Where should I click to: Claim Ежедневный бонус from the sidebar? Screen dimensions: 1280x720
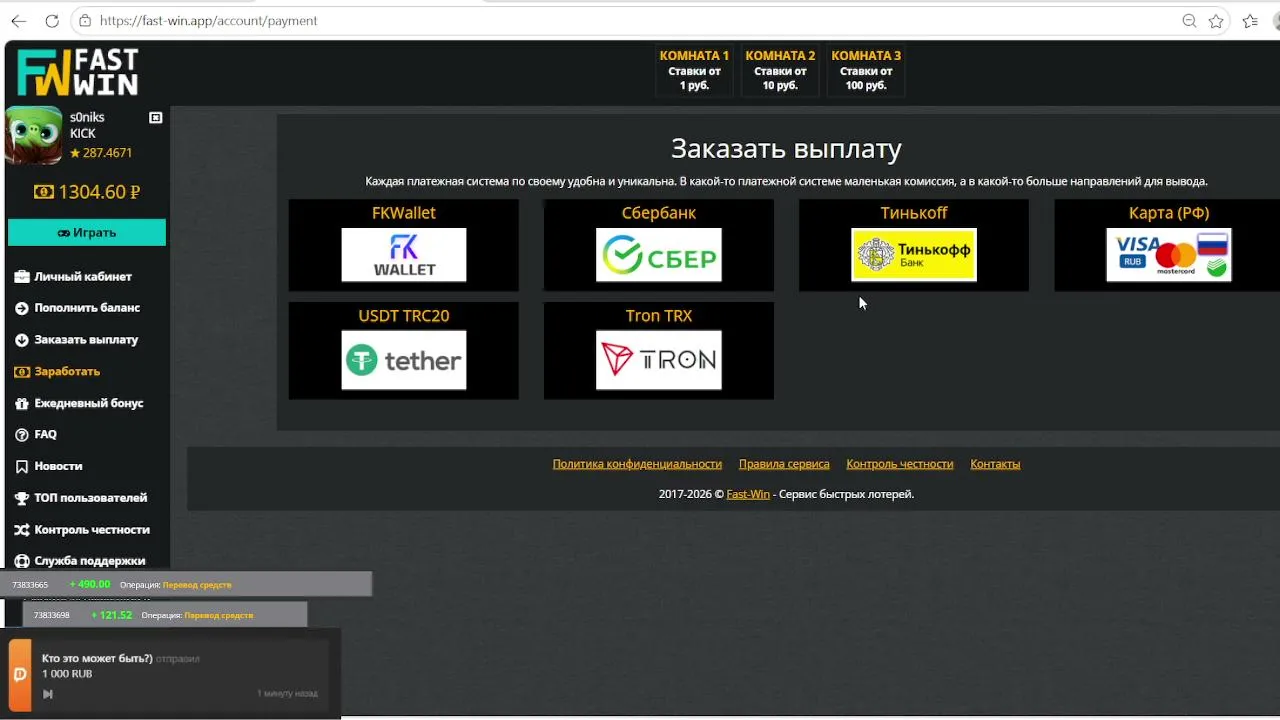click(x=89, y=403)
